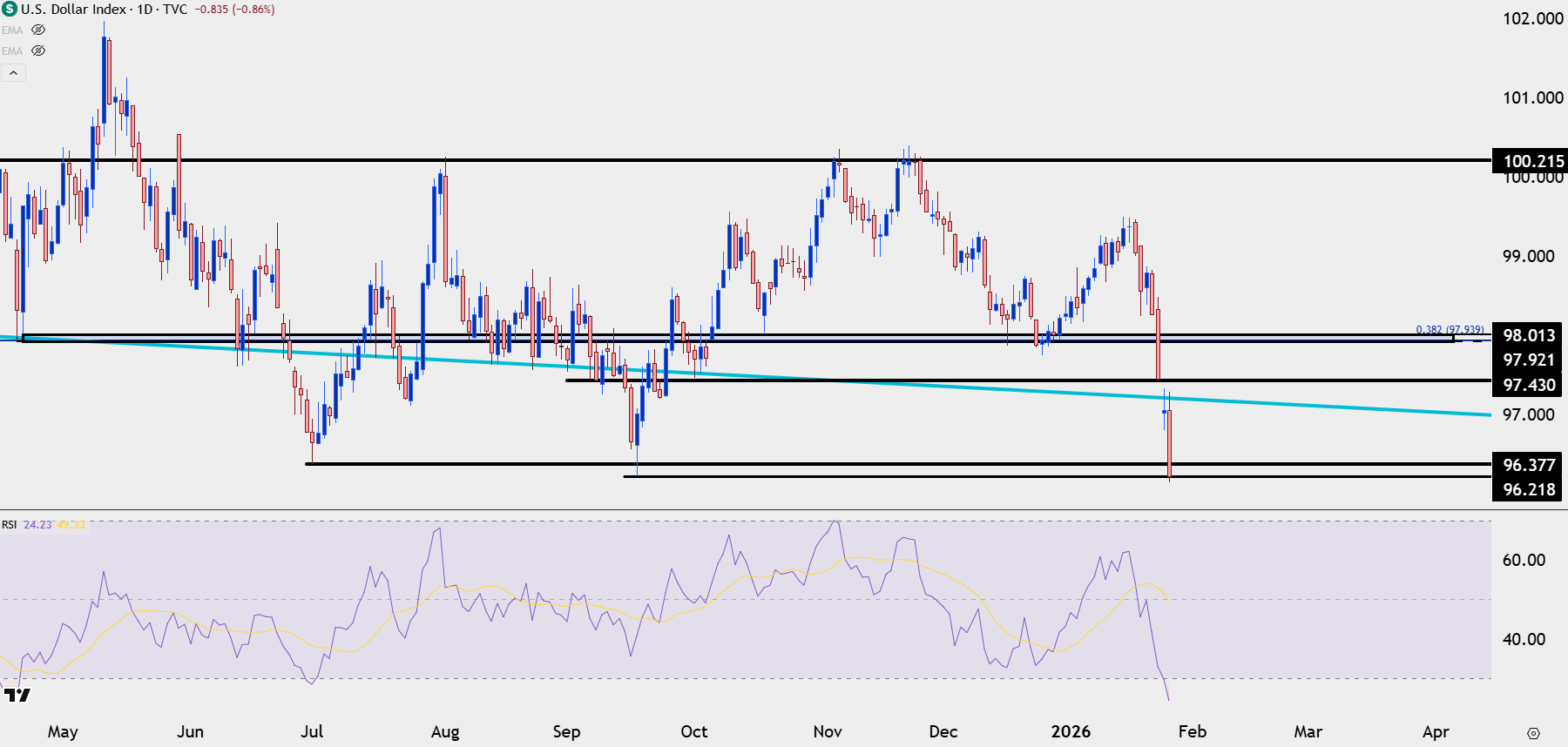Click the 96.377 price level label
Image resolution: width=1568 pixels, height=747 pixels.
click(x=1529, y=465)
